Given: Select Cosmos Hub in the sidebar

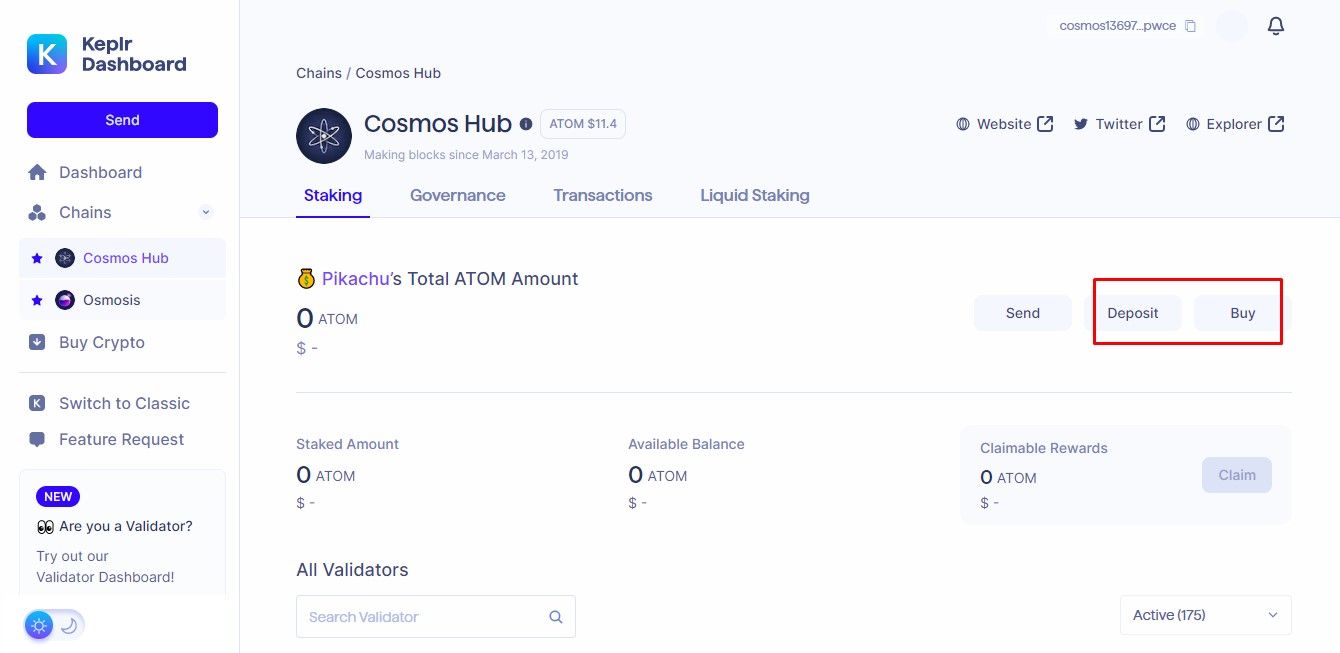Looking at the screenshot, I should coord(122,258).
